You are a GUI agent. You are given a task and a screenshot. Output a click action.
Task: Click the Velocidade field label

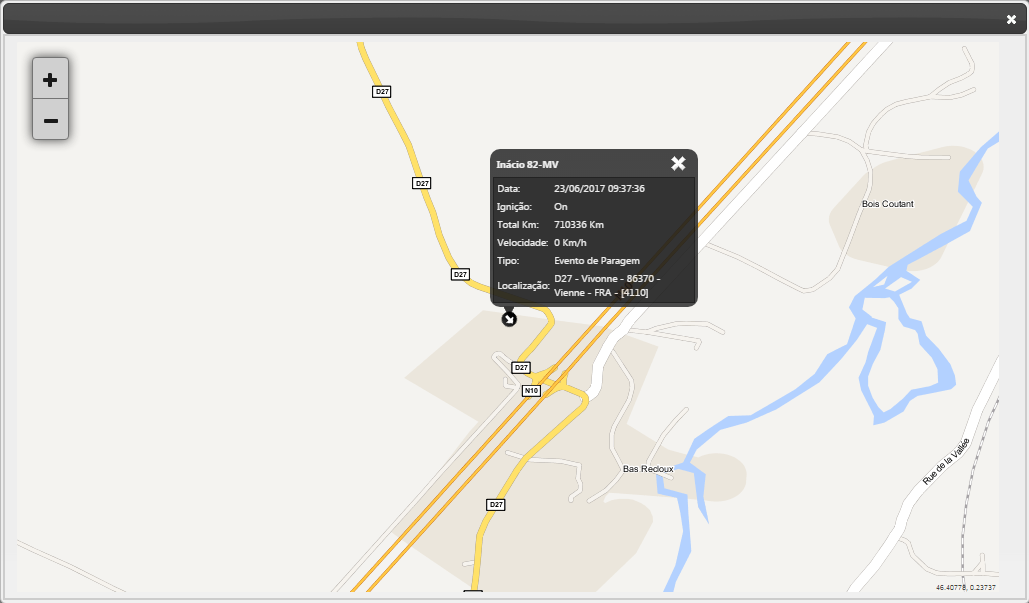coord(522,242)
